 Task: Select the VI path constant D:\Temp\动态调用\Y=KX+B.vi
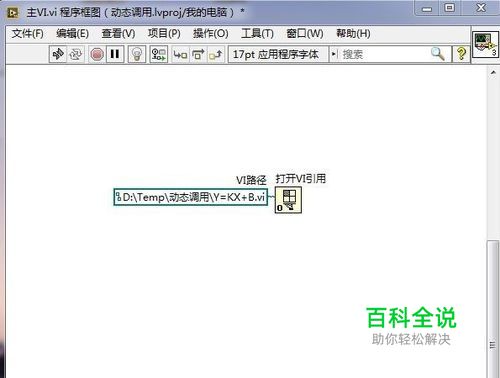click(x=191, y=197)
